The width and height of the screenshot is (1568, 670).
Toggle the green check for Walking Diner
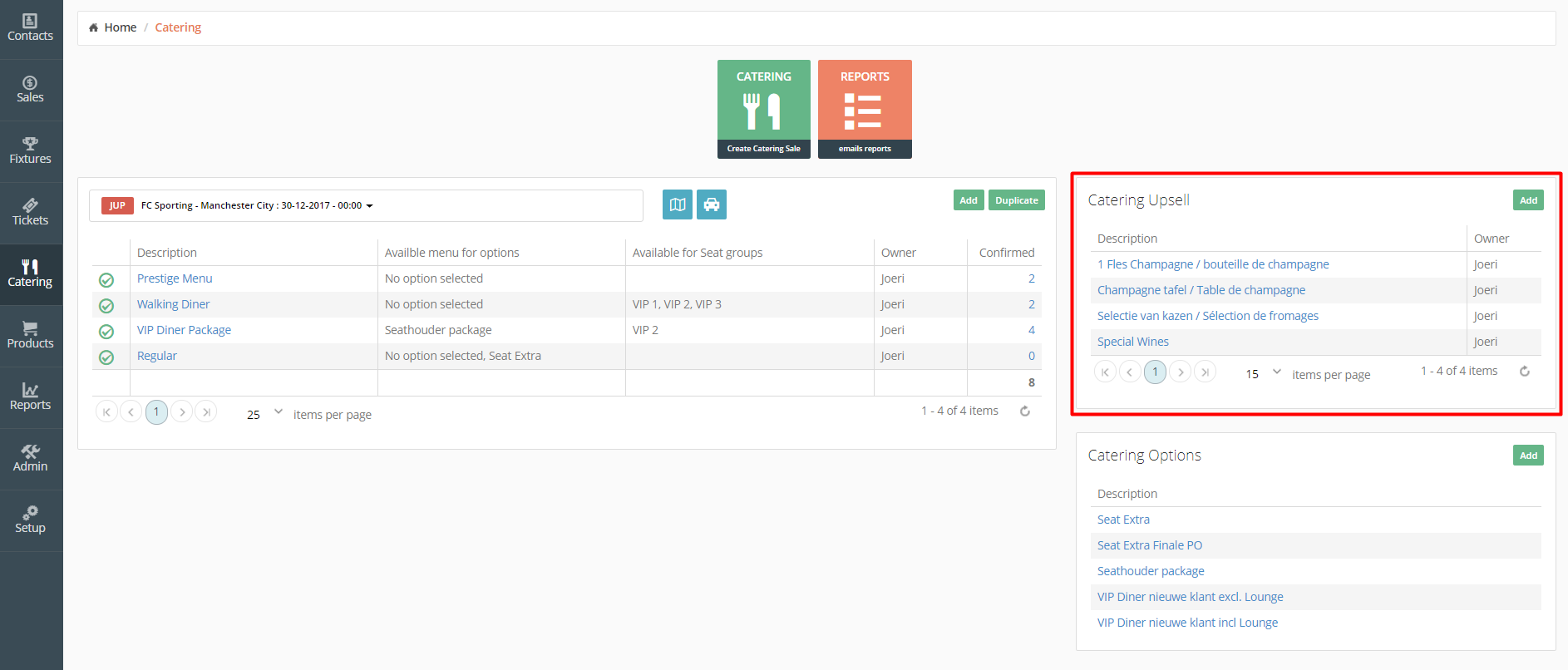pos(106,306)
